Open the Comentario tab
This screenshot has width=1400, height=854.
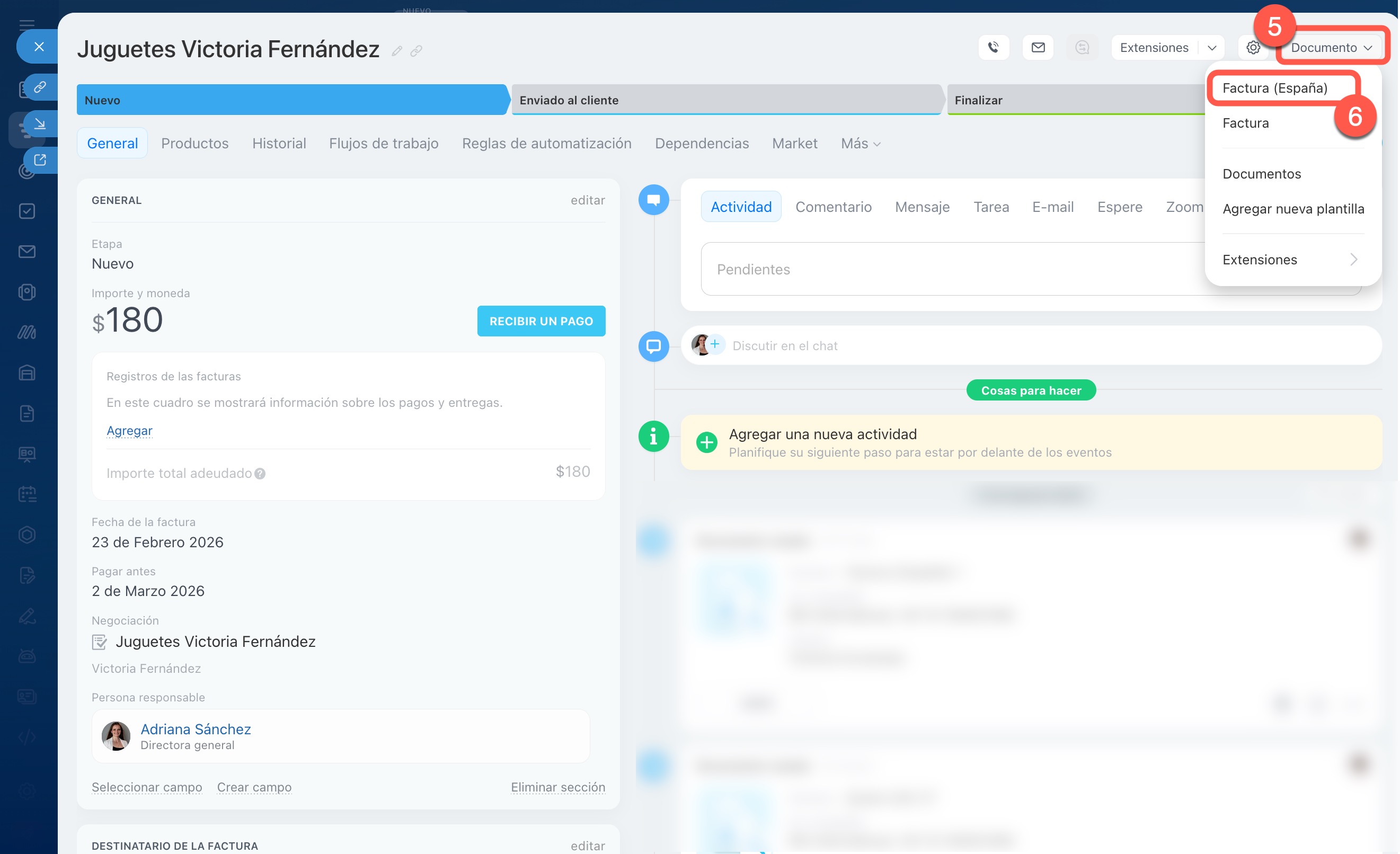click(833, 207)
